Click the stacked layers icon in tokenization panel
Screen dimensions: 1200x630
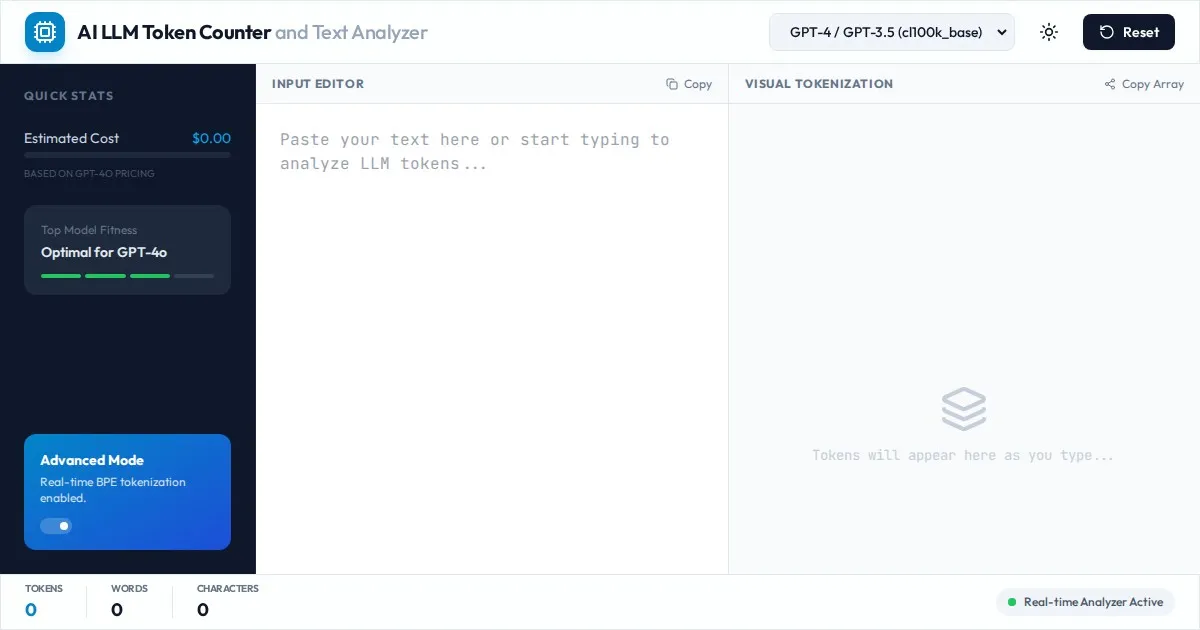point(963,409)
